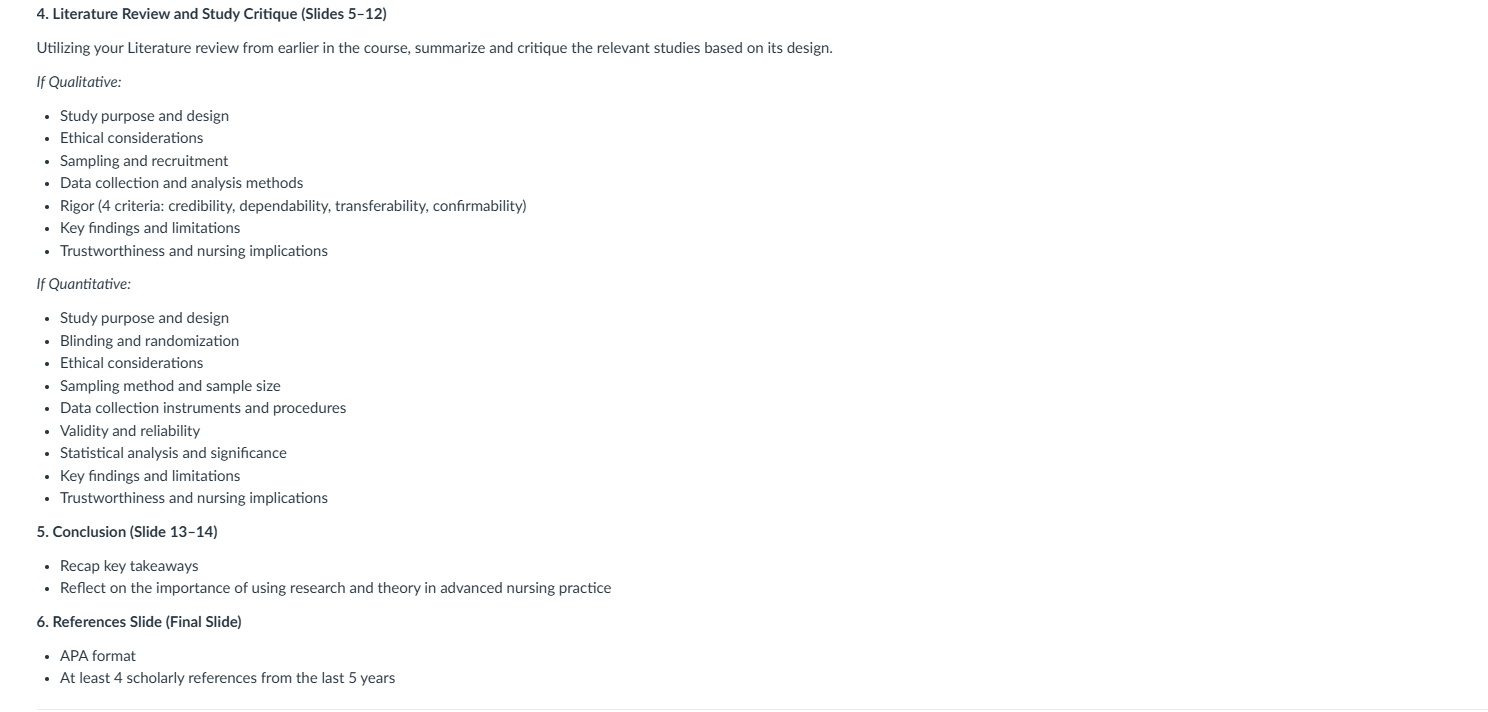Click the Rigor four criteria bullet text
Image resolution: width=1488 pixels, height=712 pixels.
tap(293, 206)
